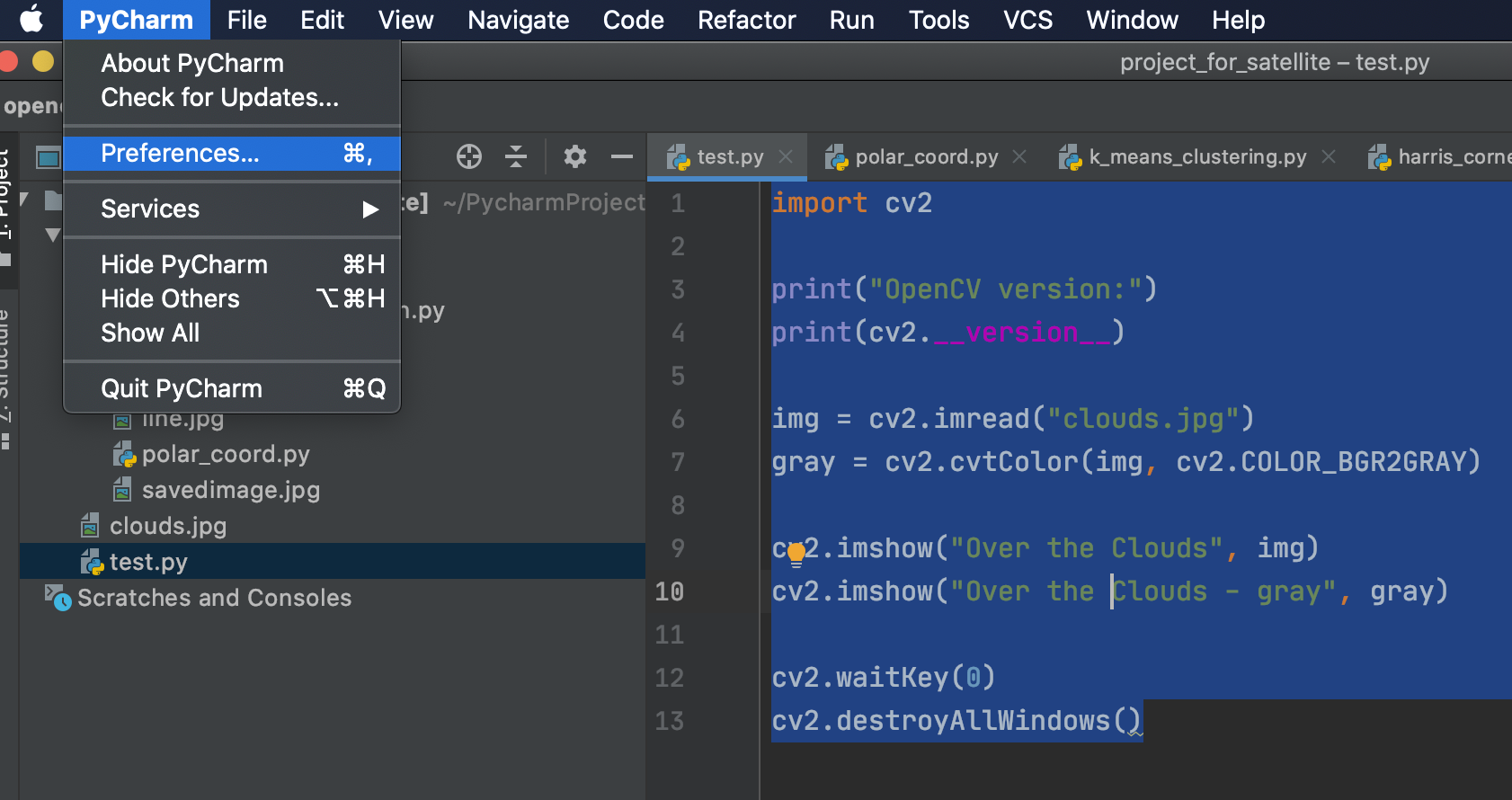Choose Hide Others
This screenshot has height=800, width=1512.
232,298
